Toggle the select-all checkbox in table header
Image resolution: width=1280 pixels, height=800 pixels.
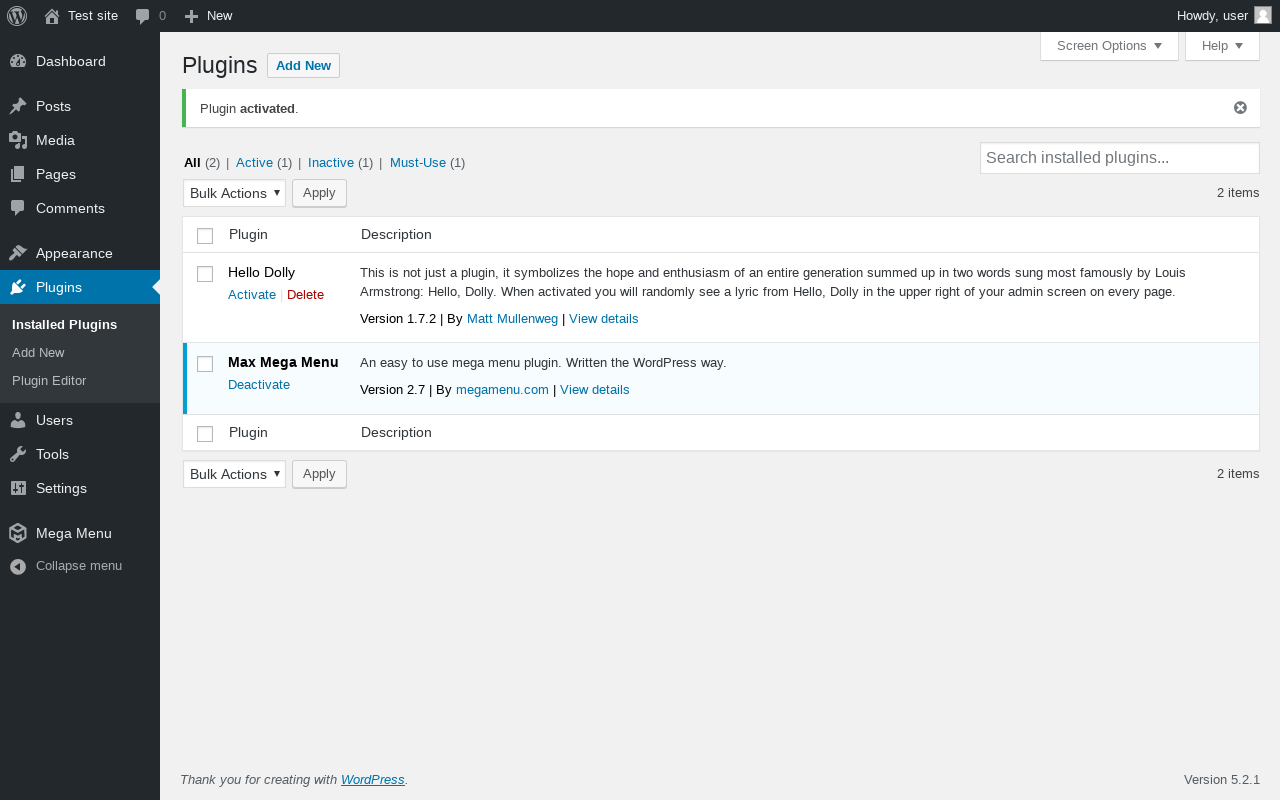point(205,236)
